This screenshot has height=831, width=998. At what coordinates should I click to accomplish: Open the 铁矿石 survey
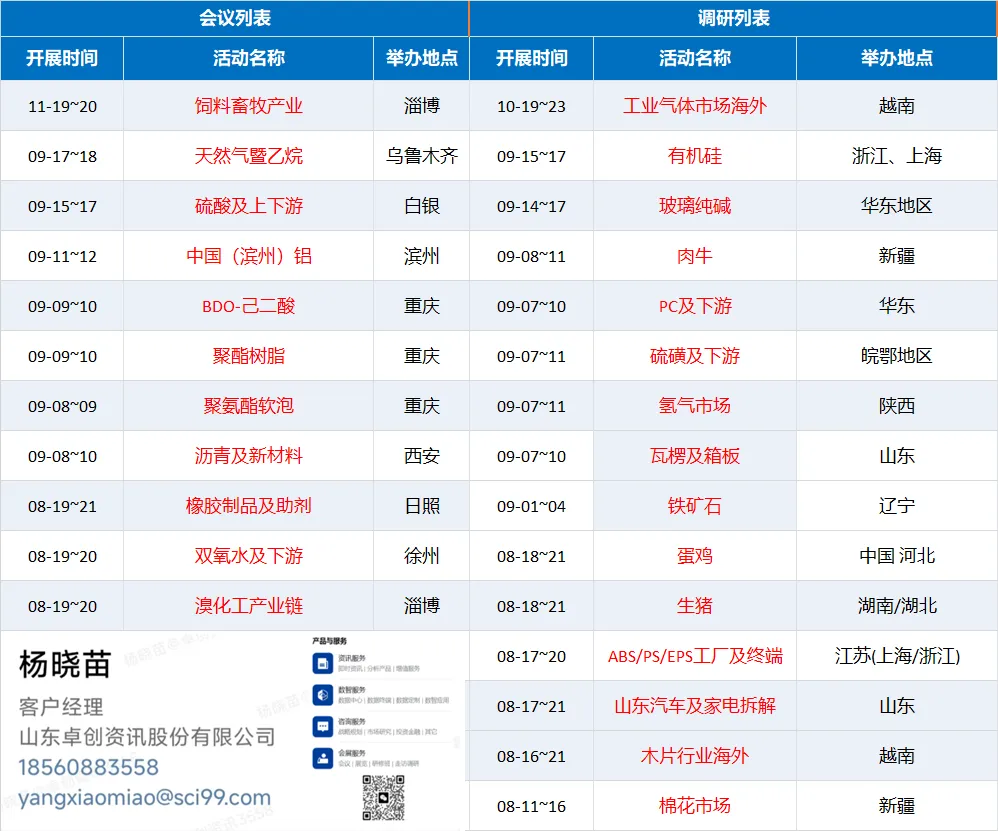tap(695, 506)
